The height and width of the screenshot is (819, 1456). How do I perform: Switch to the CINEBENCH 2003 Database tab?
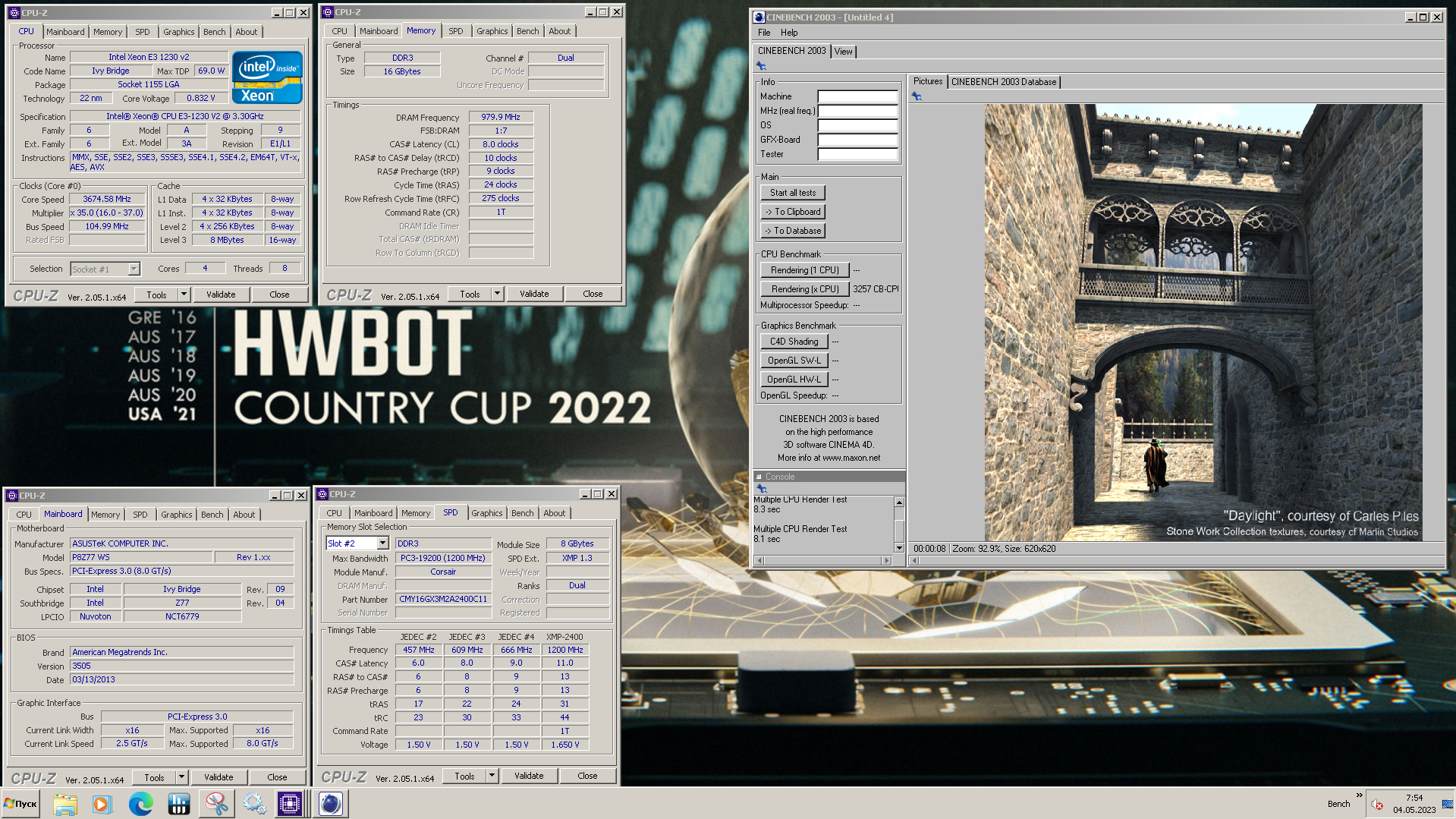pyautogui.click(x=1004, y=82)
